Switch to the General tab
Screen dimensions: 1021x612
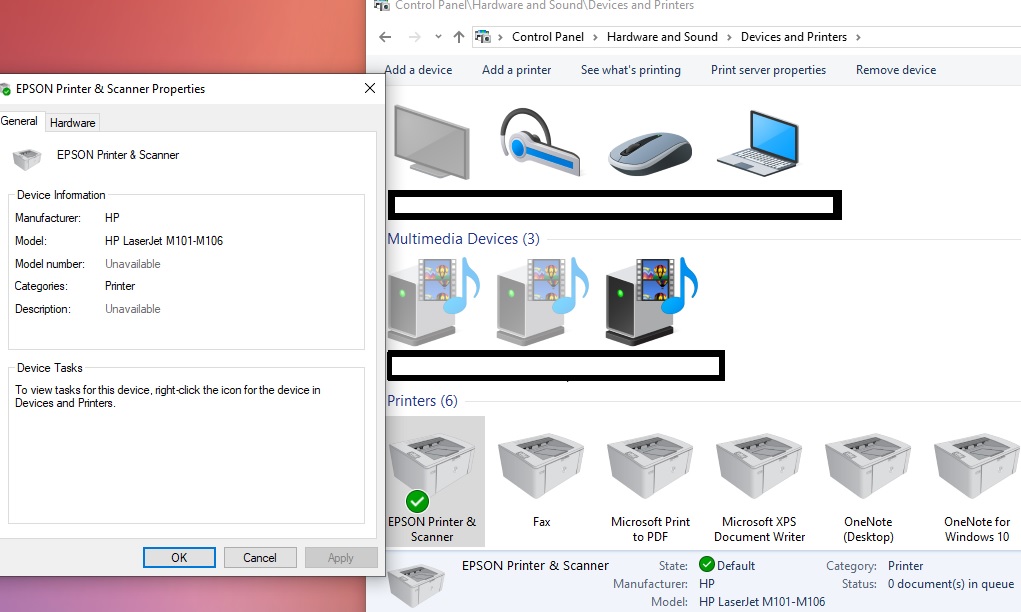coord(20,121)
